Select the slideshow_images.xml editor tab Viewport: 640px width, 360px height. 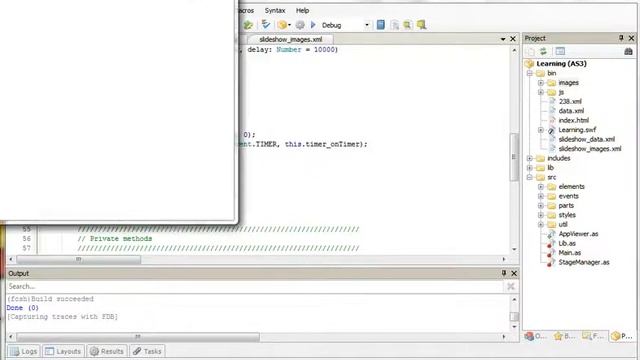291,39
